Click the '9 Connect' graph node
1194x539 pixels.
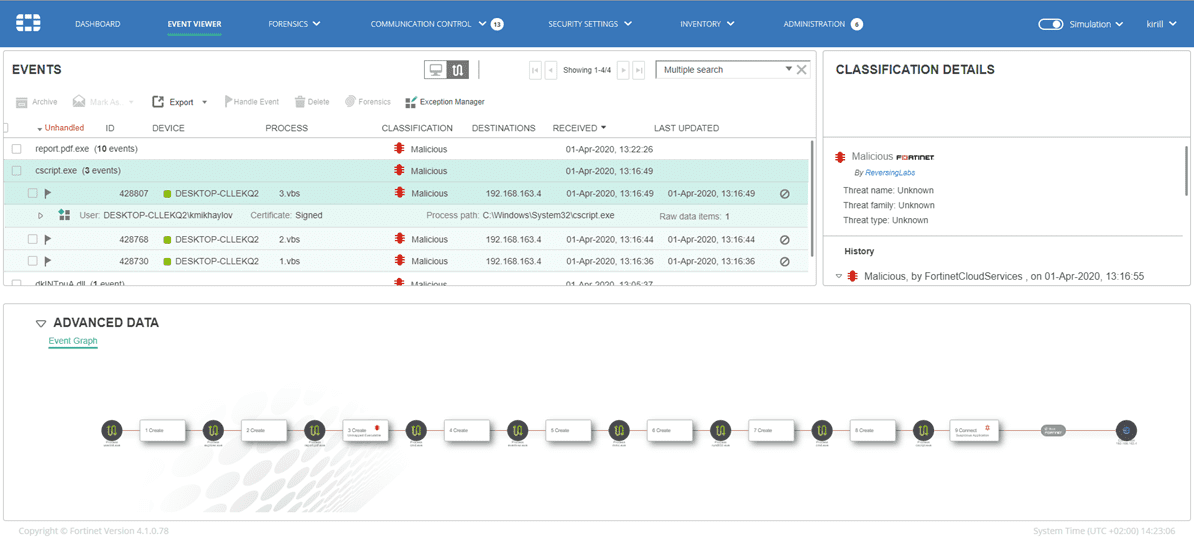974,430
